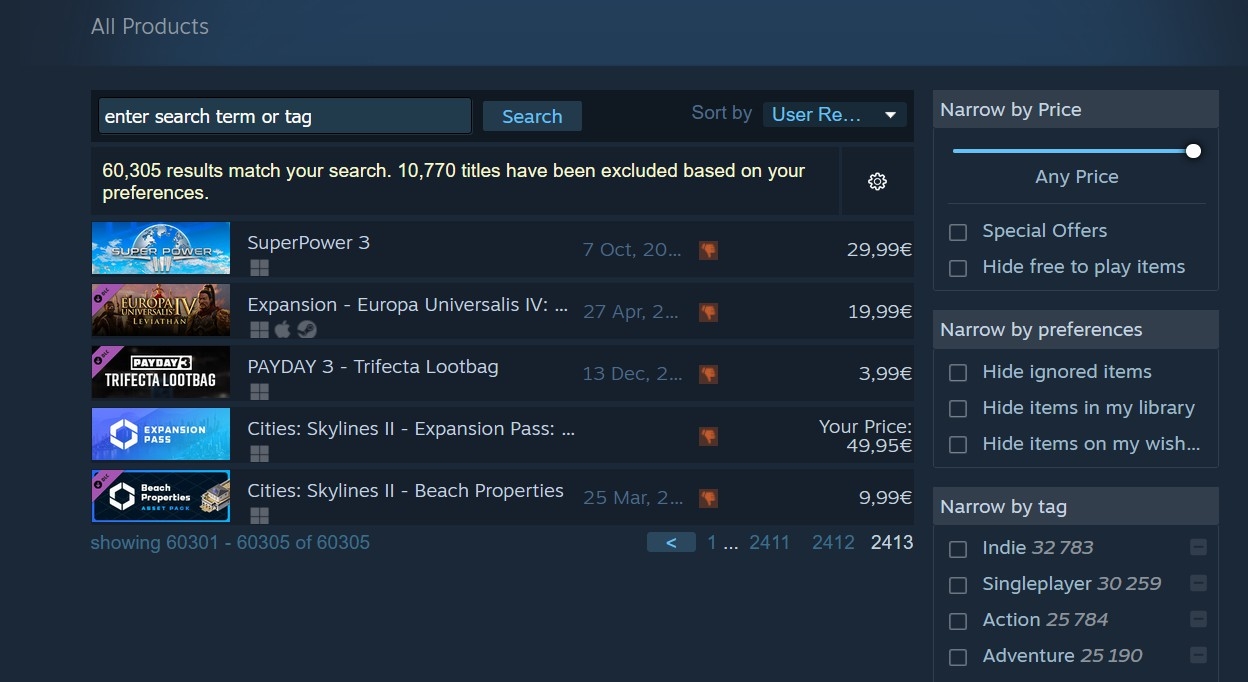
Task: Click Windows icon under Beach Properties
Action: 259,516
